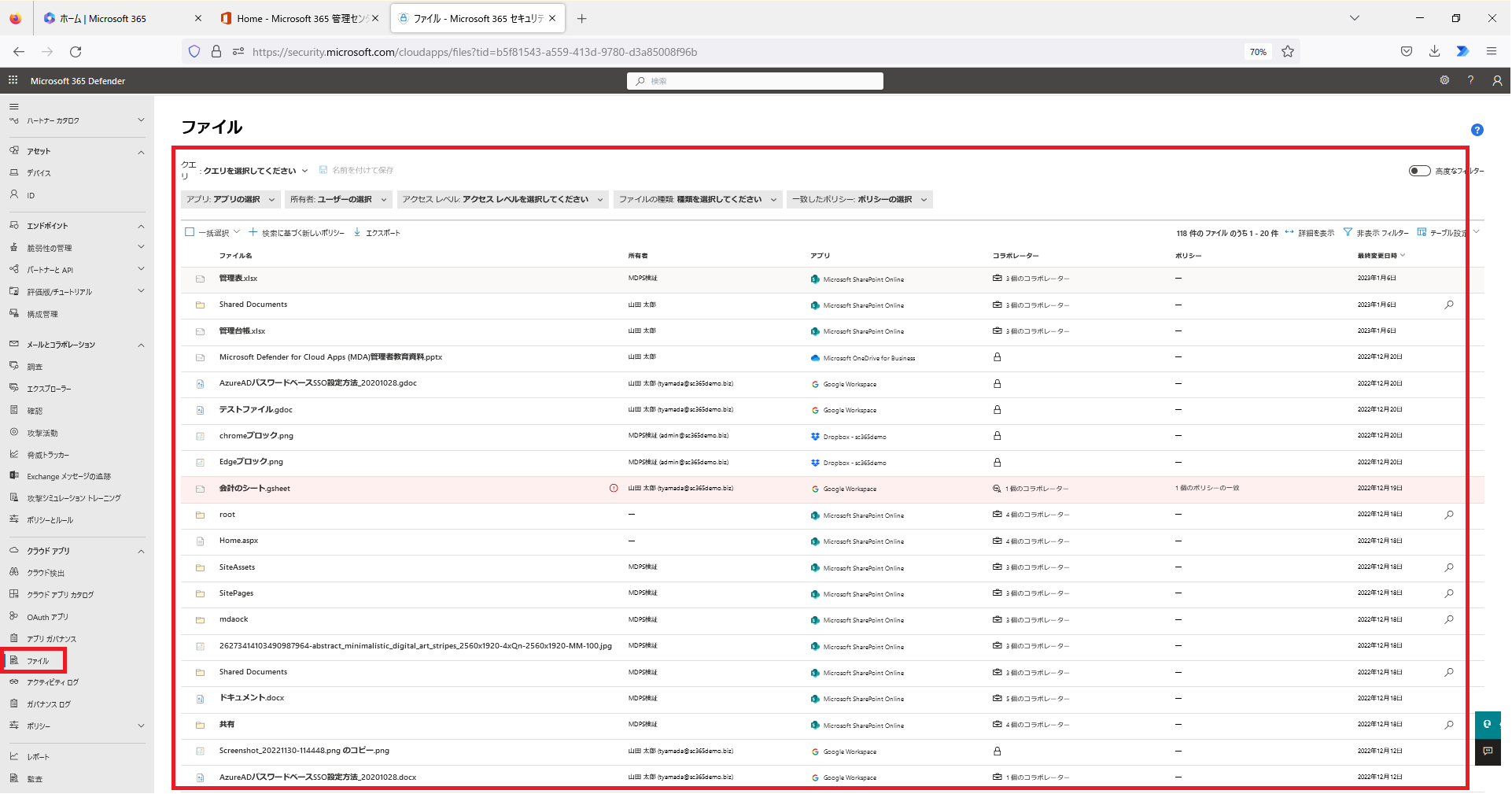Click the lock icon on Edgeブロック.png row
Image resolution: width=1512 pixels, height=794 pixels.
pos(997,462)
